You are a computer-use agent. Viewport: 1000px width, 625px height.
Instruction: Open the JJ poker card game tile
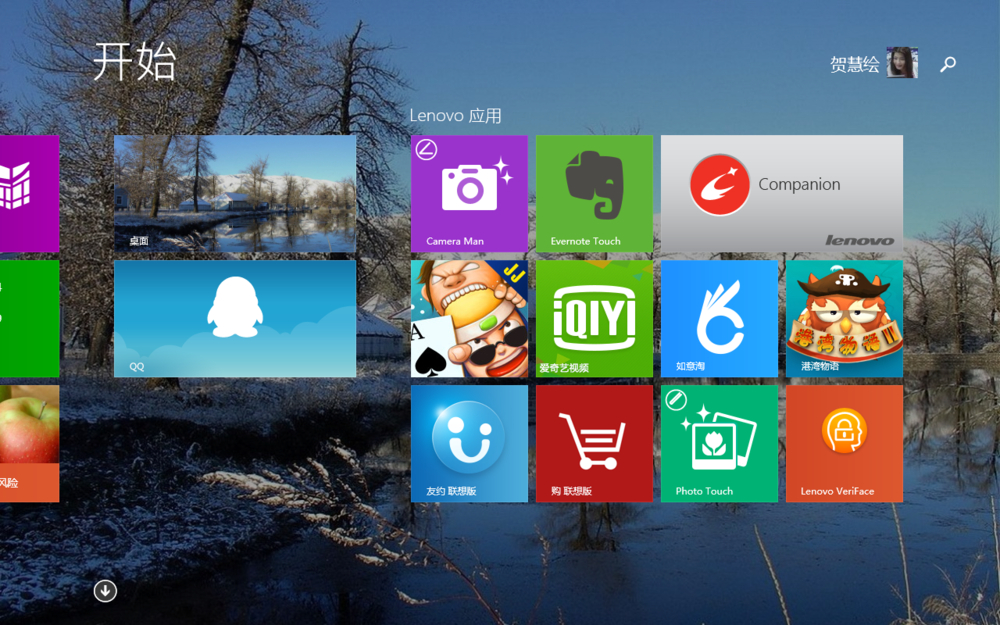click(x=469, y=318)
